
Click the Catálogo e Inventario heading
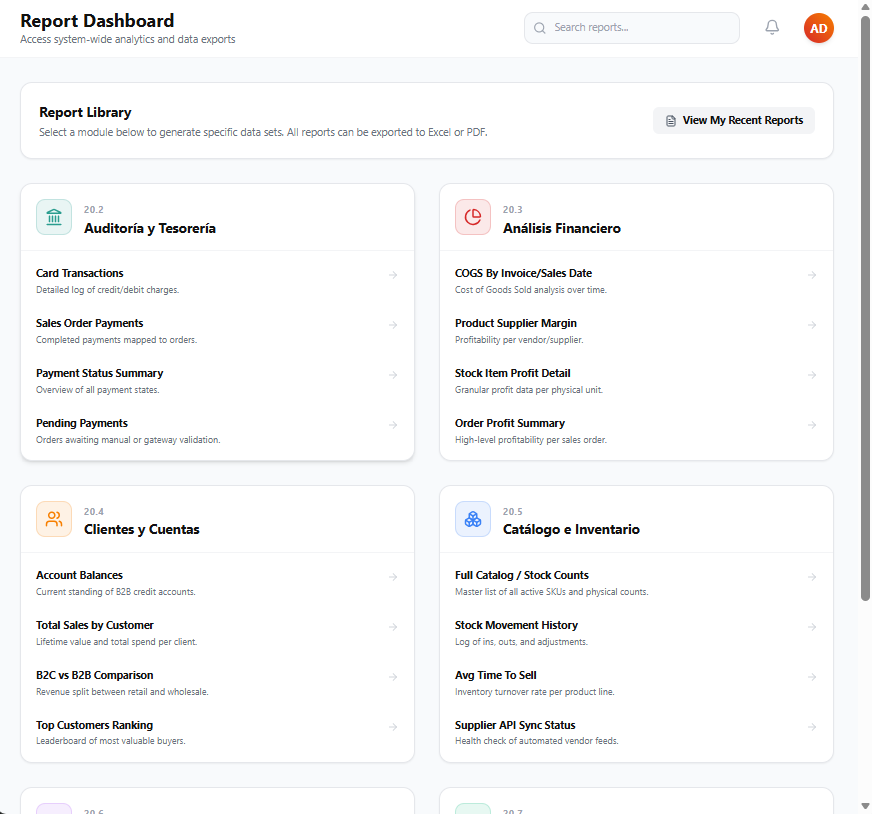(571, 529)
